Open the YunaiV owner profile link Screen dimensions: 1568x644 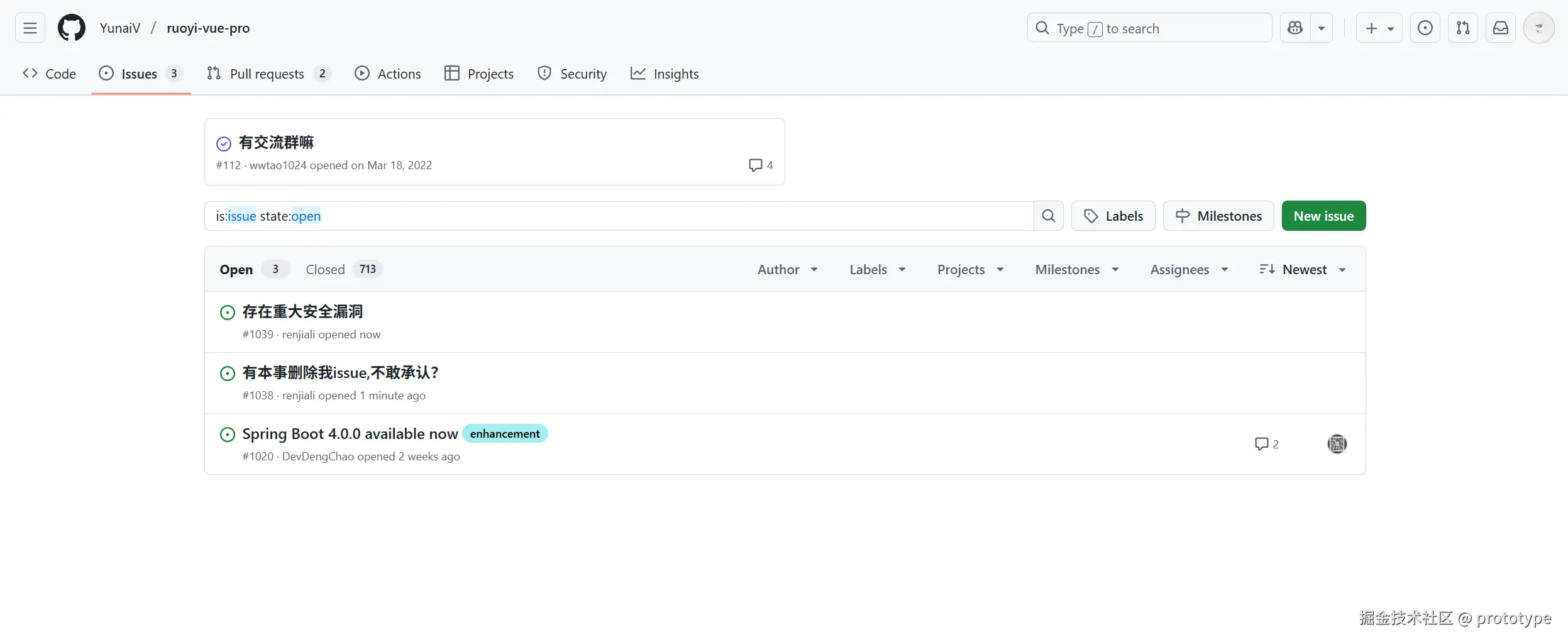pyautogui.click(x=120, y=28)
